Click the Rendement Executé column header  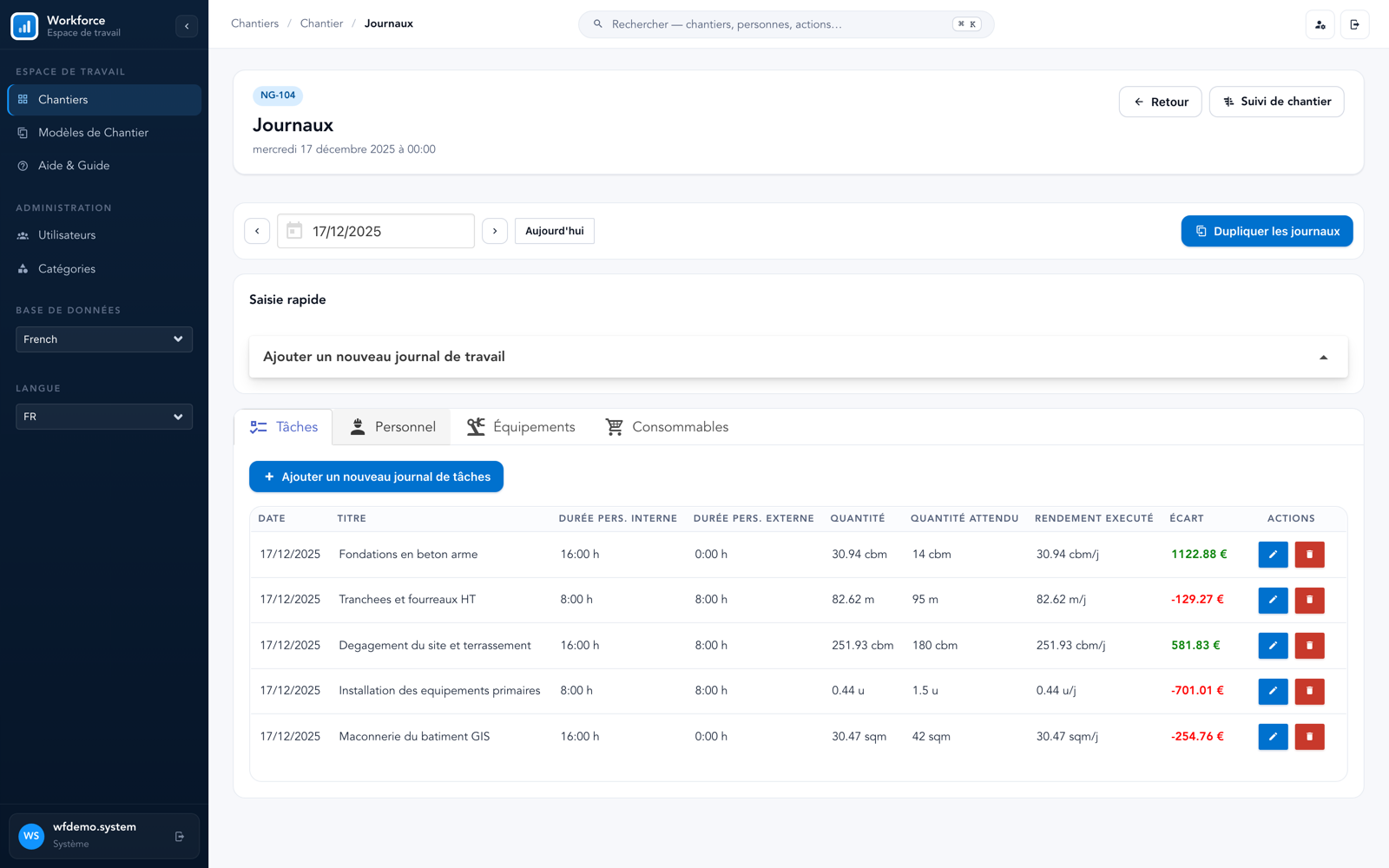[x=1094, y=518]
